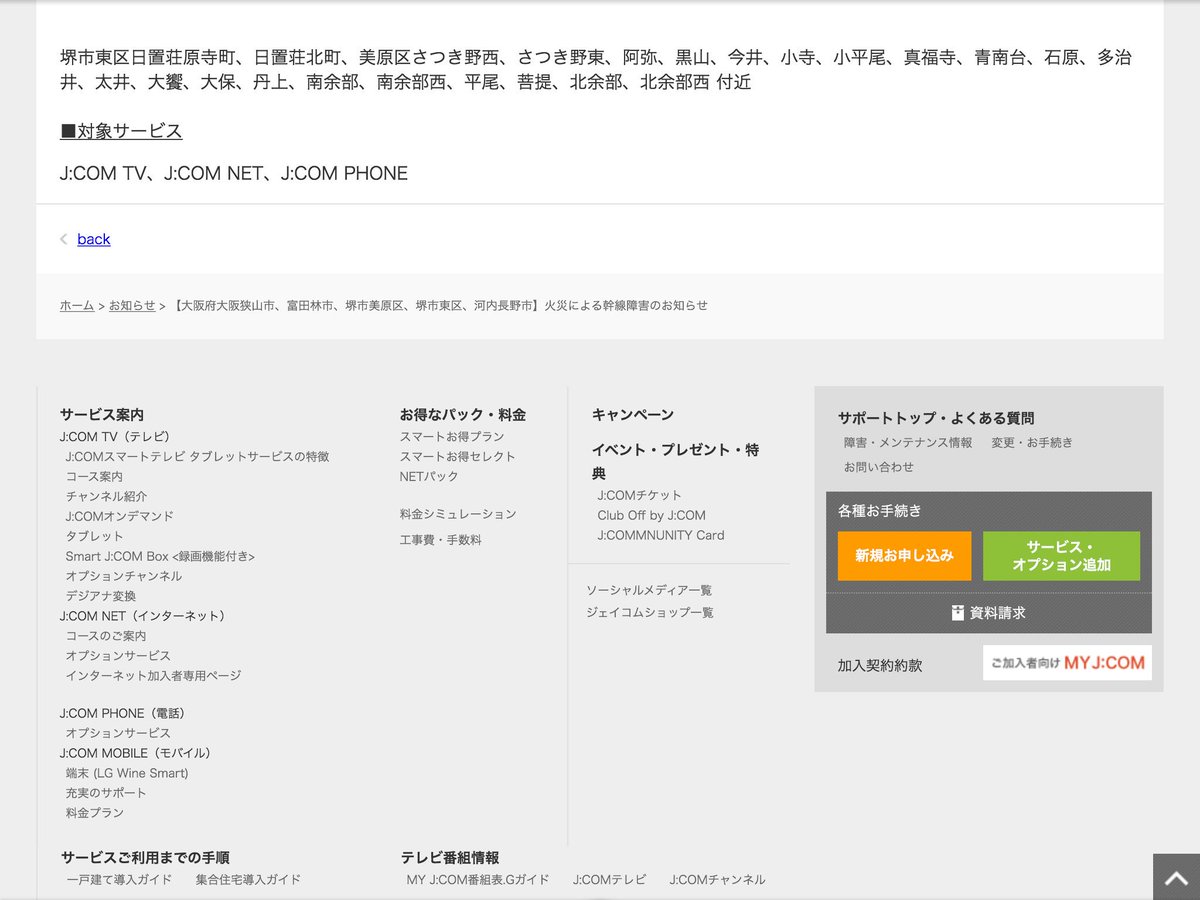Screen dimensions: 1200x900
Task: Click サービス・オプション追加 green button
Action: [x=1061, y=556]
